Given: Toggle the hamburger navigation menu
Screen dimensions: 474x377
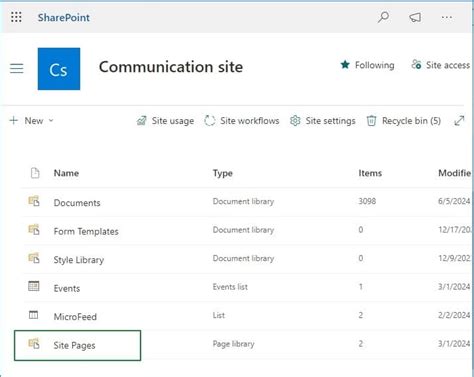Looking at the screenshot, I should click(17, 68).
